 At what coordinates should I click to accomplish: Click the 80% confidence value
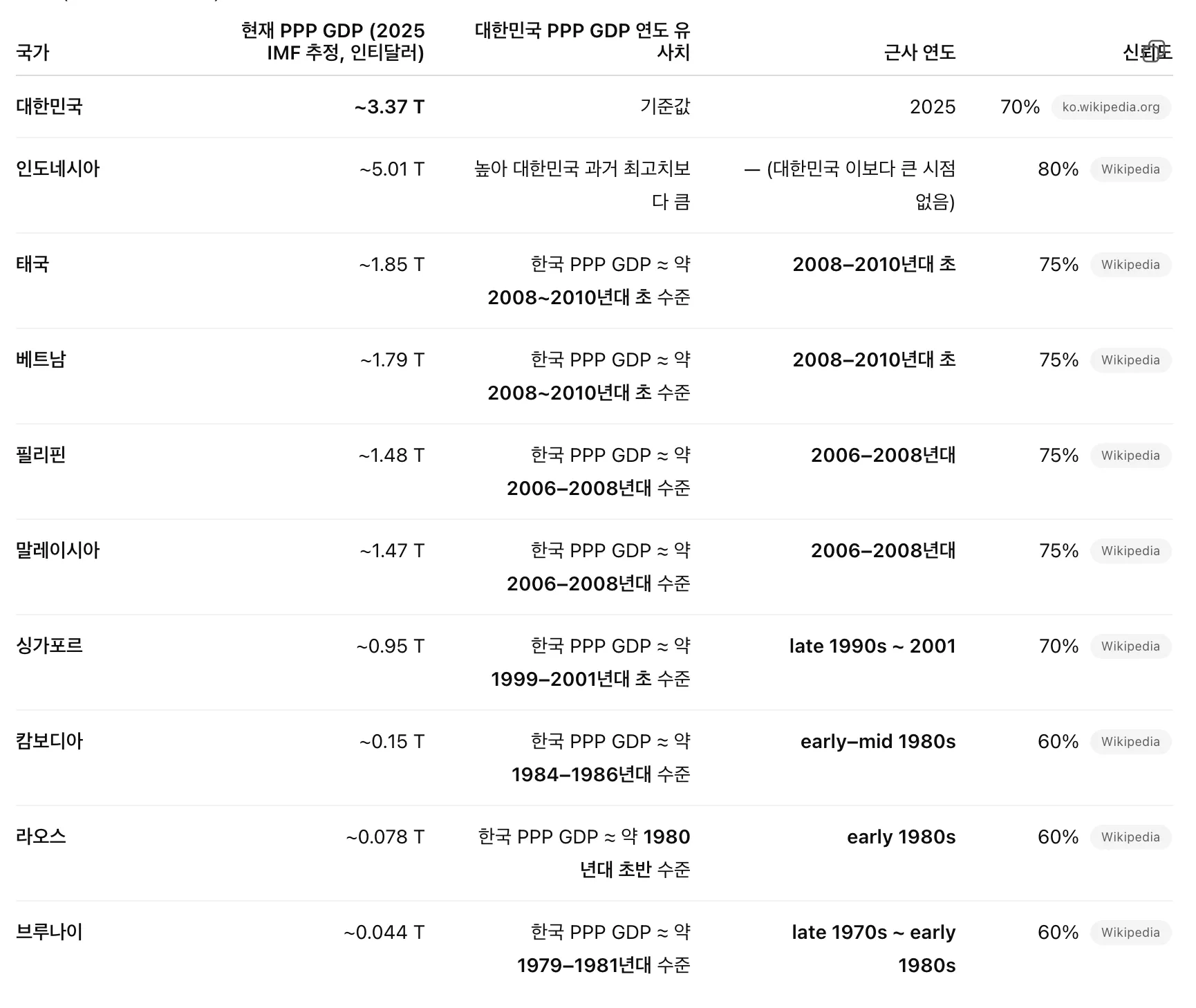click(1058, 169)
